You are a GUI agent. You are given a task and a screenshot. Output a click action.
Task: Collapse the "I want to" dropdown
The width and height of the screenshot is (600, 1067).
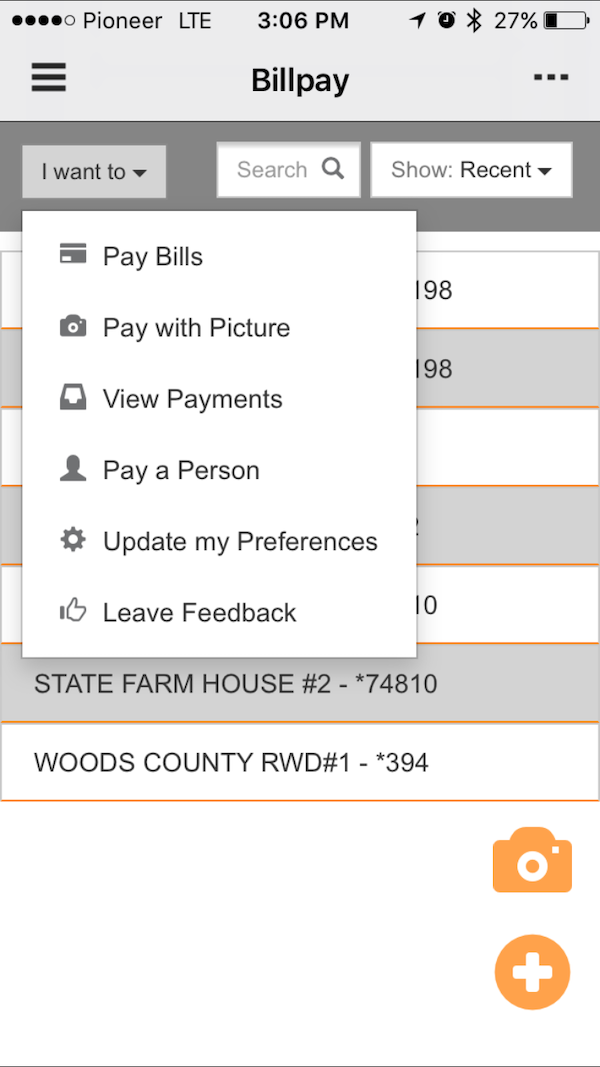coord(94,172)
